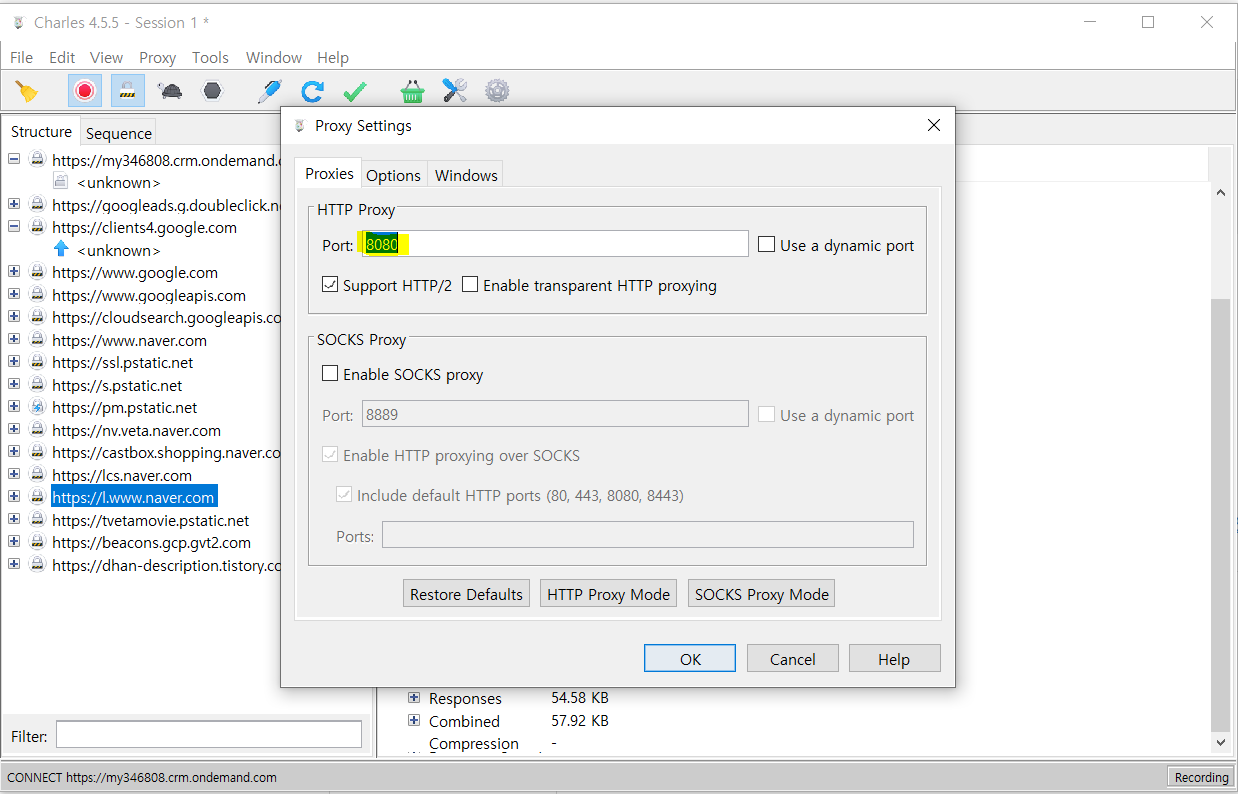The image size is (1238, 794).
Task: Click the blue up-arrow icon under clients4.google.com
Action: pyautogui.click(x=61, y=249)
